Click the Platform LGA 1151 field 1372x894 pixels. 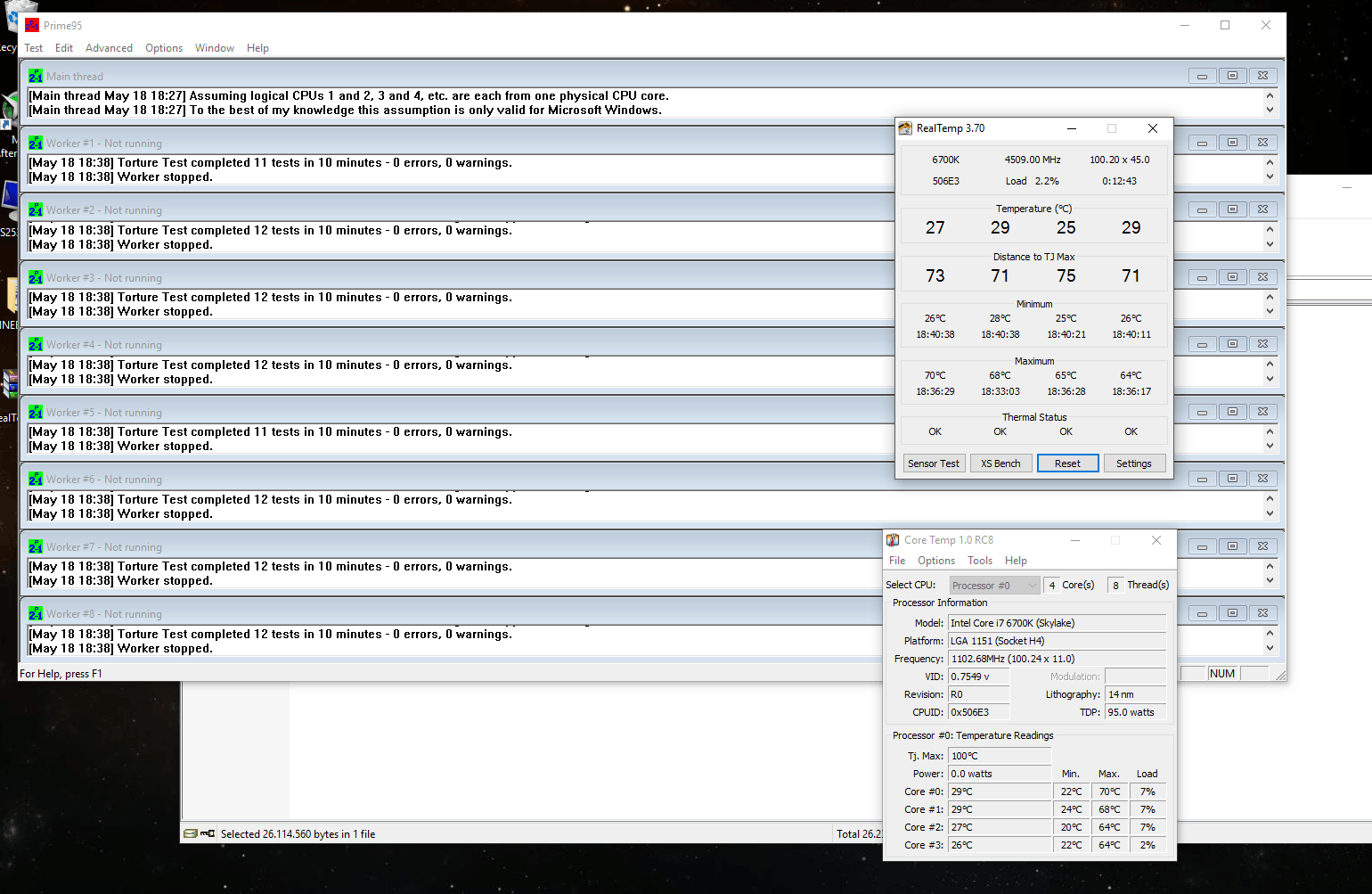(1057, 641)
